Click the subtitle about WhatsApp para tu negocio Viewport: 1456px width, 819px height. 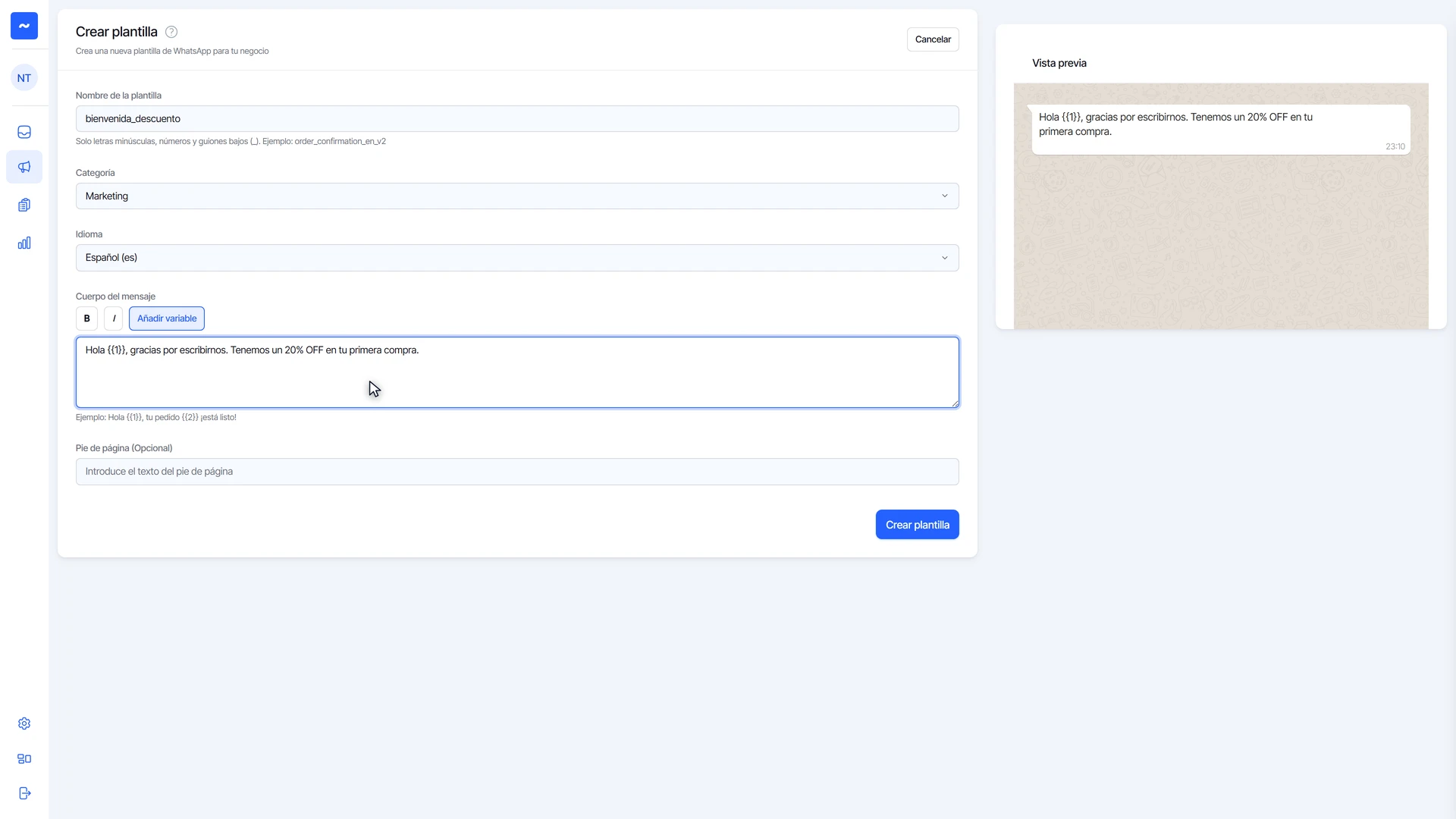pos(172,51)
